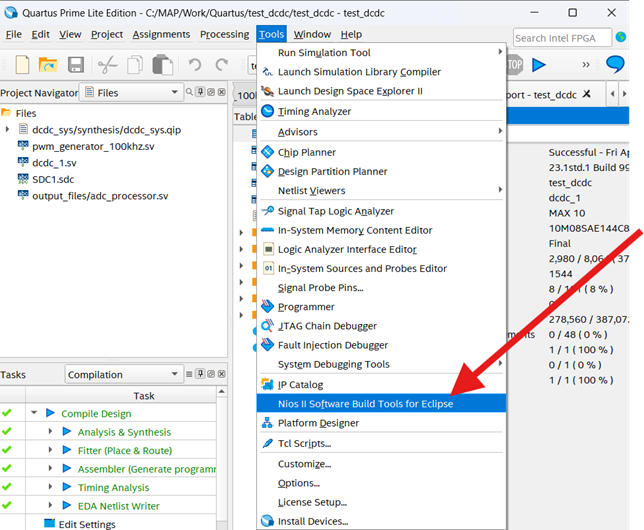Click Install Devices menu entry
This screenshot has width=644, height=530.
coord(382,521)
